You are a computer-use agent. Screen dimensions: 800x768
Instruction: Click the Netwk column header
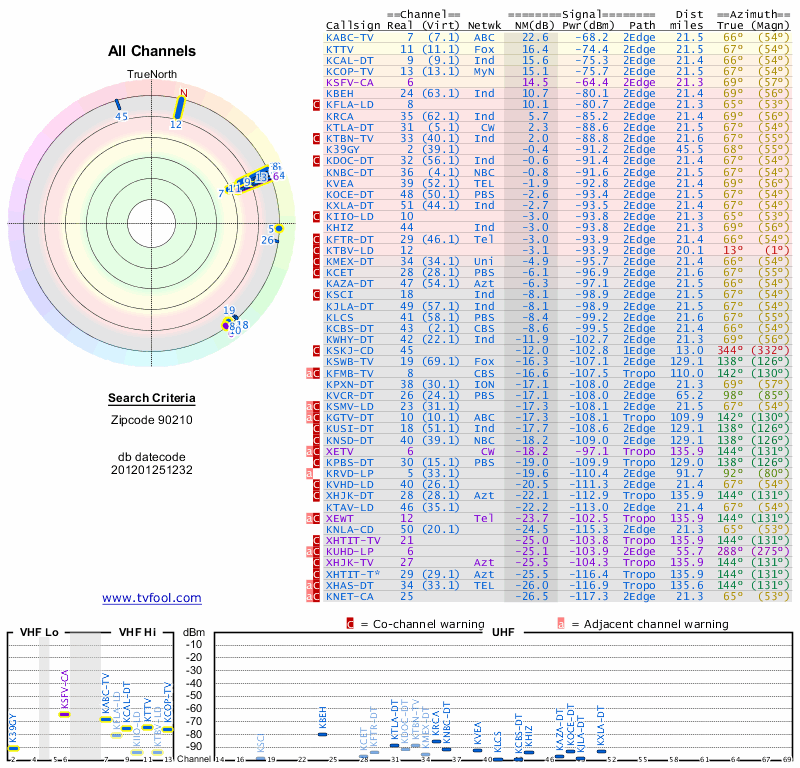[x=484, y=26]
